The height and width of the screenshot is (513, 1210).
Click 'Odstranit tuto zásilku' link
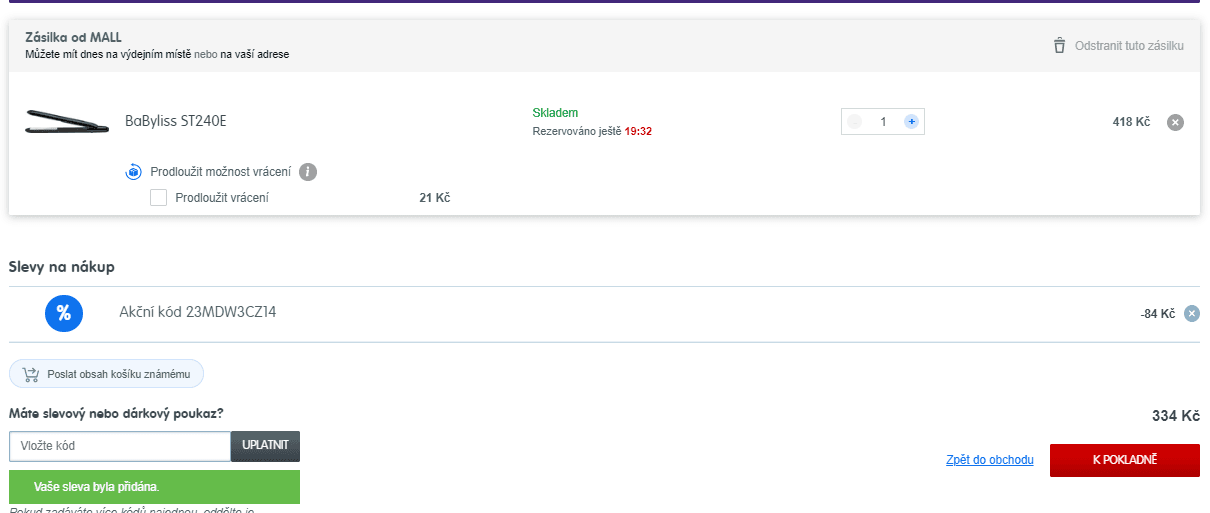(x=1129, y=46)
